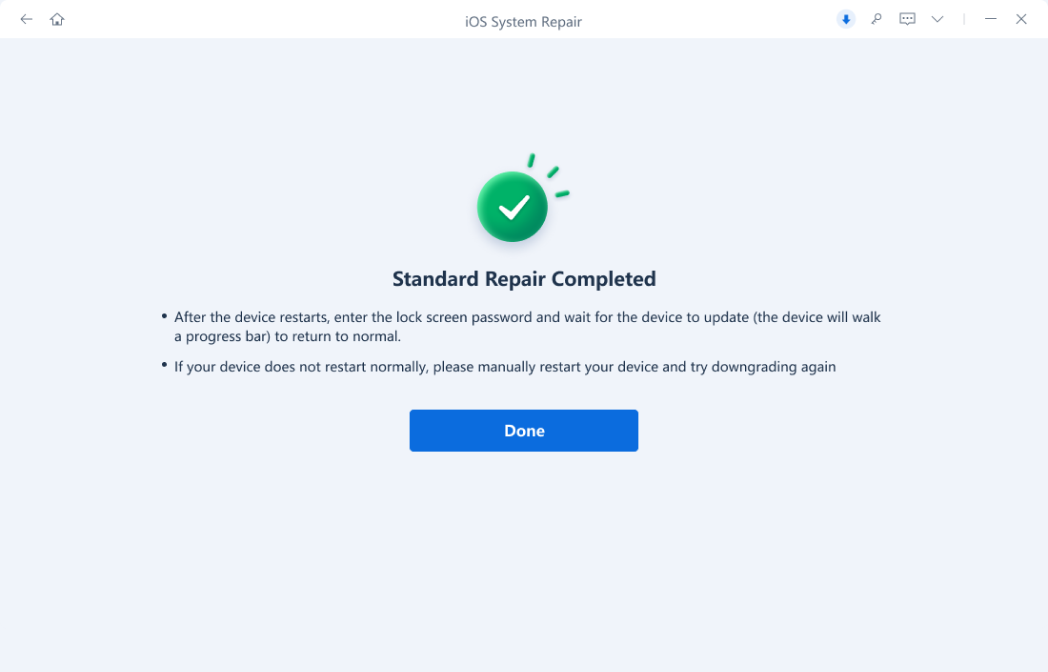Click the tip about manually restarting device
This screenshot has width=1048, height=672.
tap(505, 366)
